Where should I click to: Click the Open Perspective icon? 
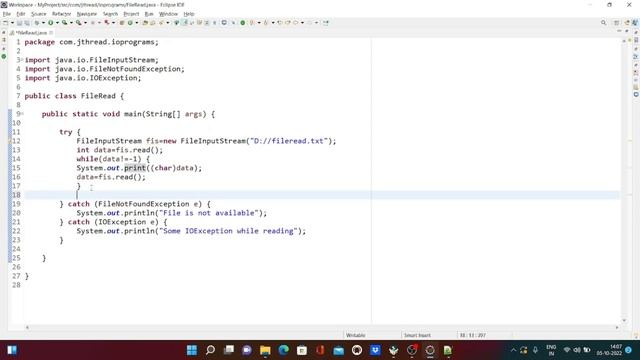pyautogui.click(x=617, y=23)
